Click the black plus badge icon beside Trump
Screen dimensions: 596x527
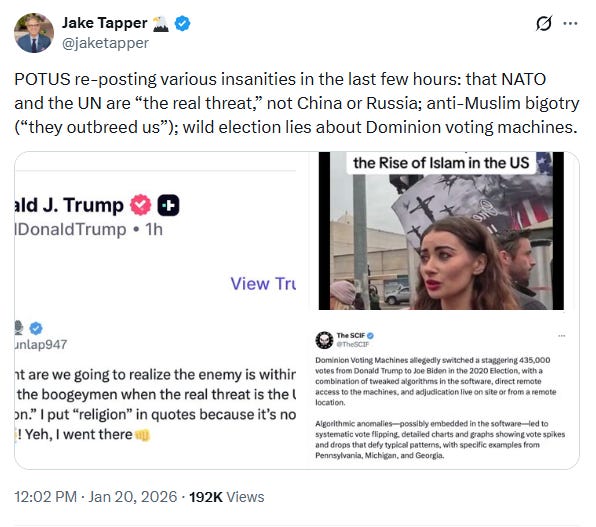(x=168, y=205)
